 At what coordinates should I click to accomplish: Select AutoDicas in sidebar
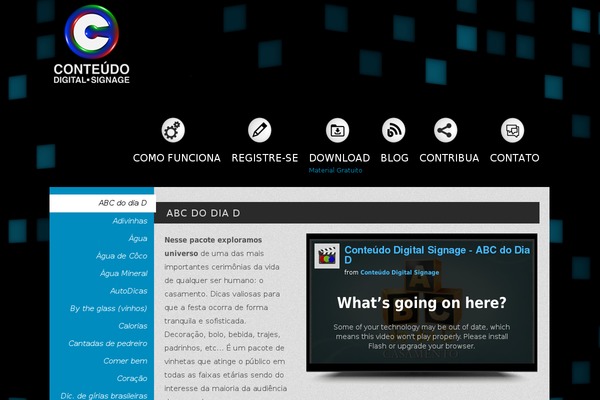click(x=129, y=291)
